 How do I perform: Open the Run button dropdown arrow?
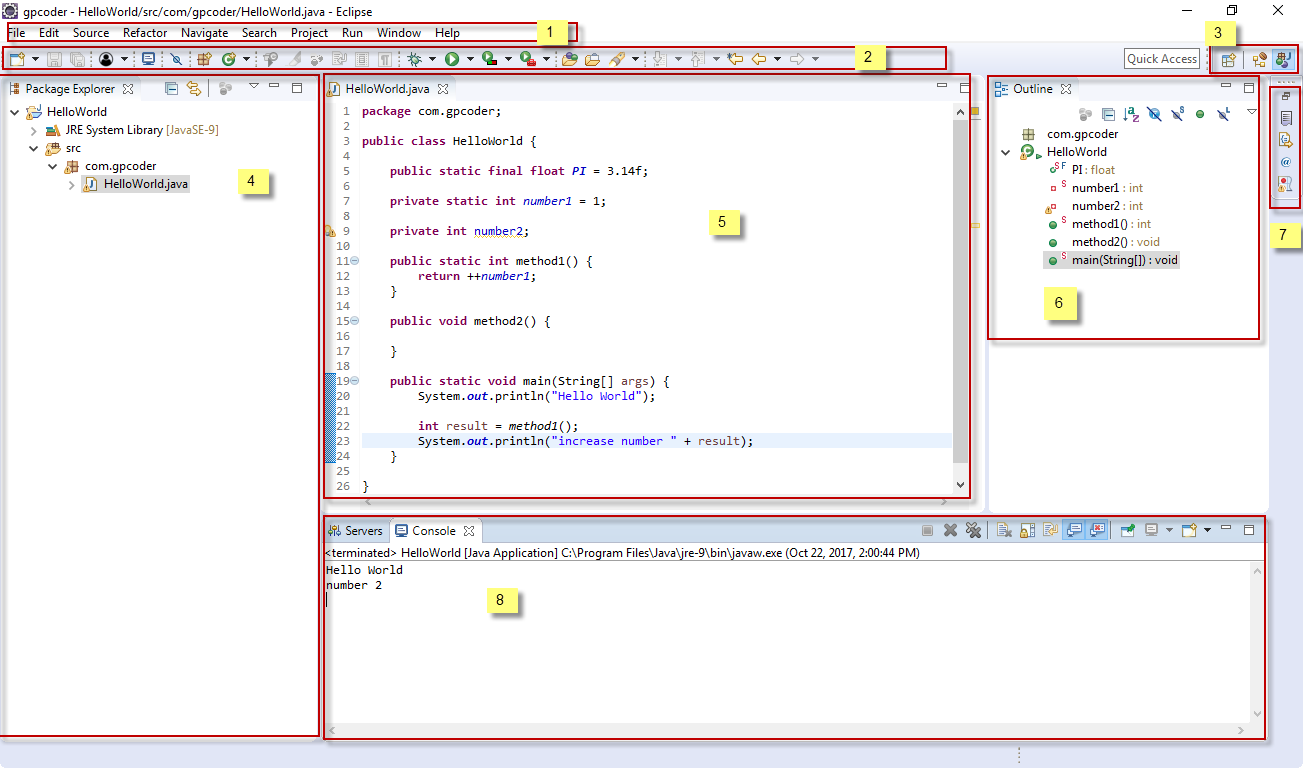coord(470,59)
